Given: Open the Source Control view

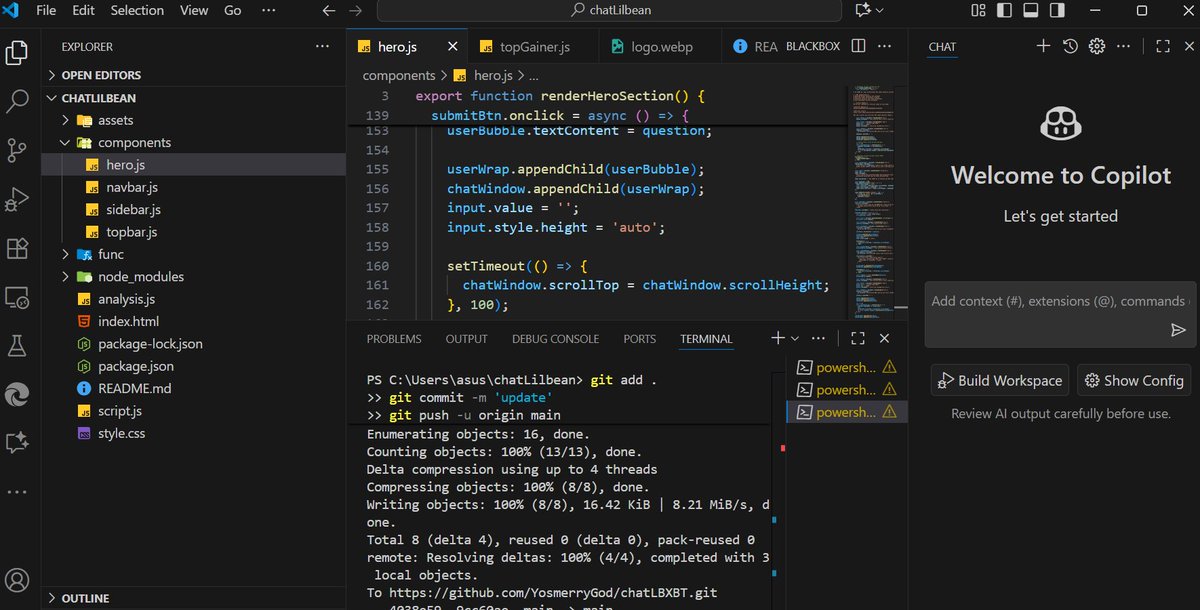Looking at the screenshot, I should tap(17, 150).
